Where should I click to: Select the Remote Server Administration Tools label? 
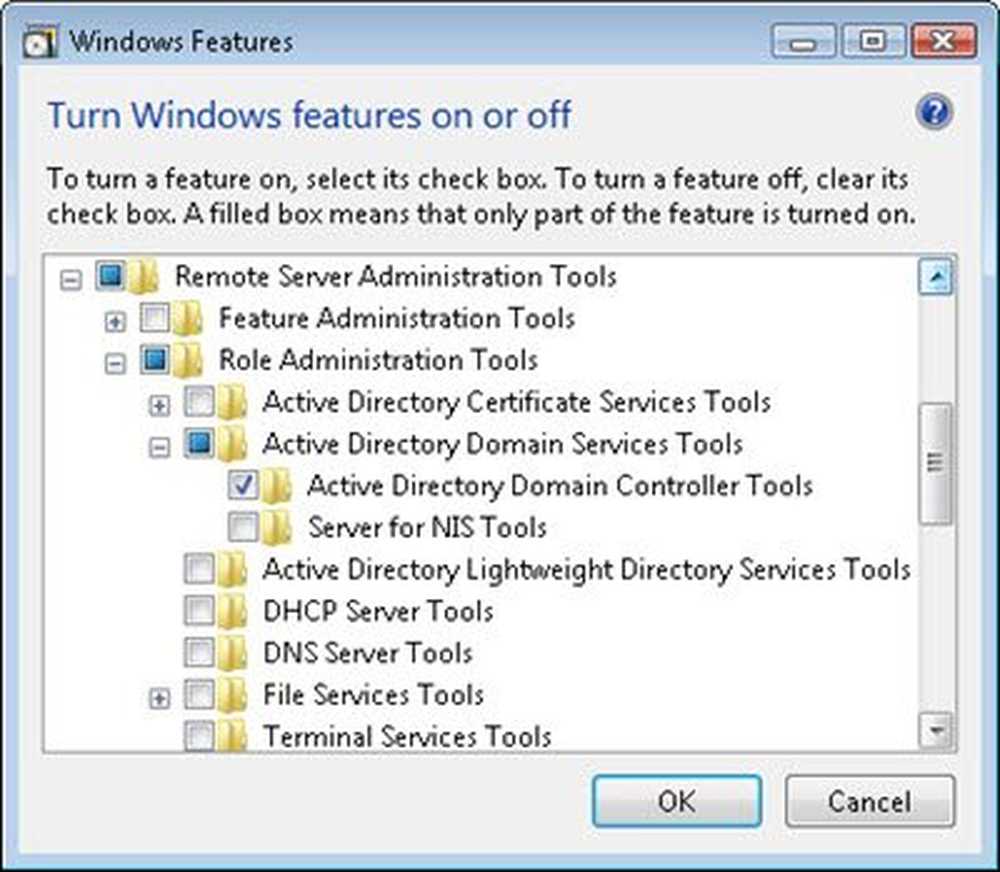click(x=396, y=277)
